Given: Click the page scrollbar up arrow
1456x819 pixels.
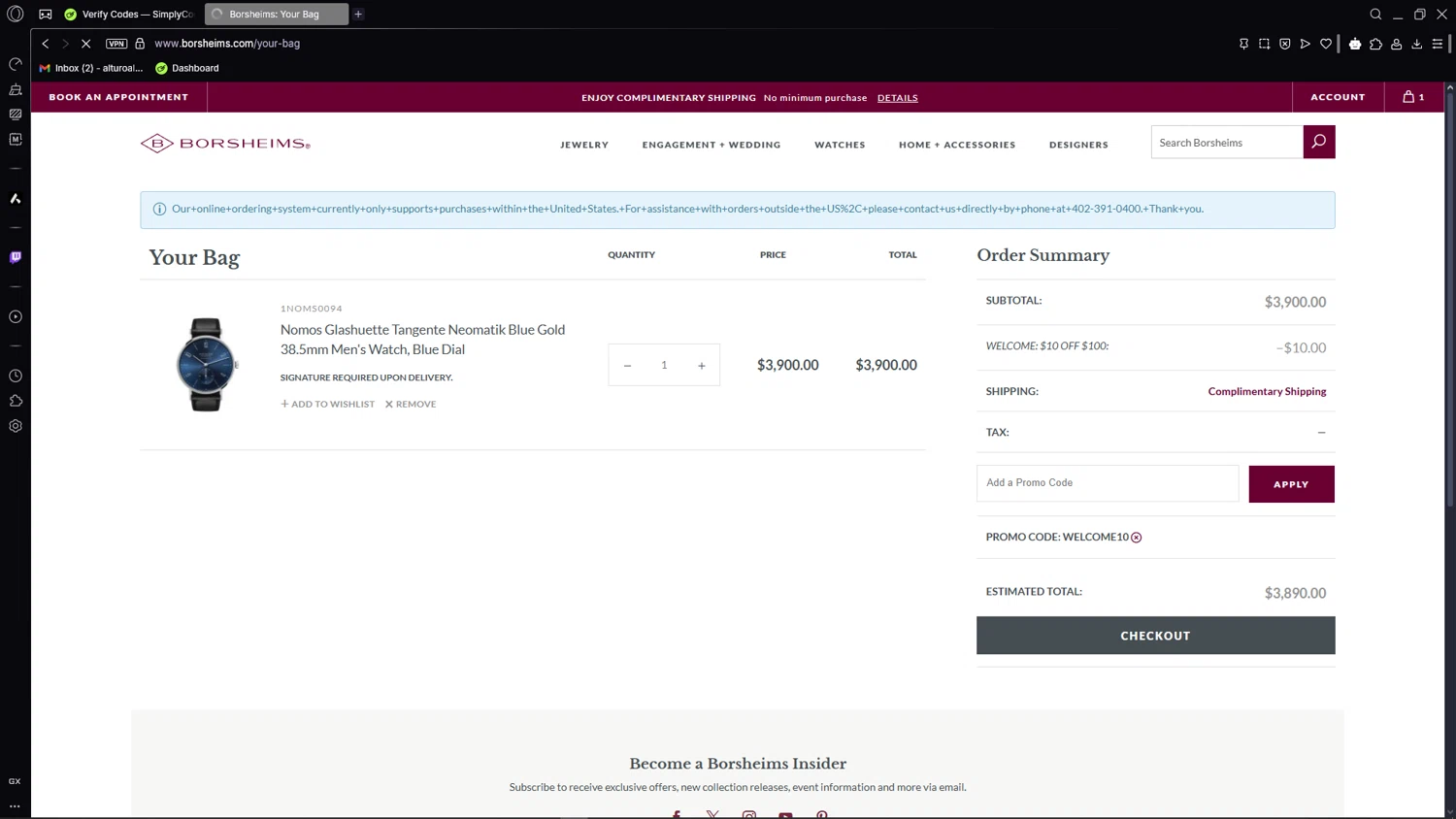Looking at the screenshot, I should pos(1449,87).
